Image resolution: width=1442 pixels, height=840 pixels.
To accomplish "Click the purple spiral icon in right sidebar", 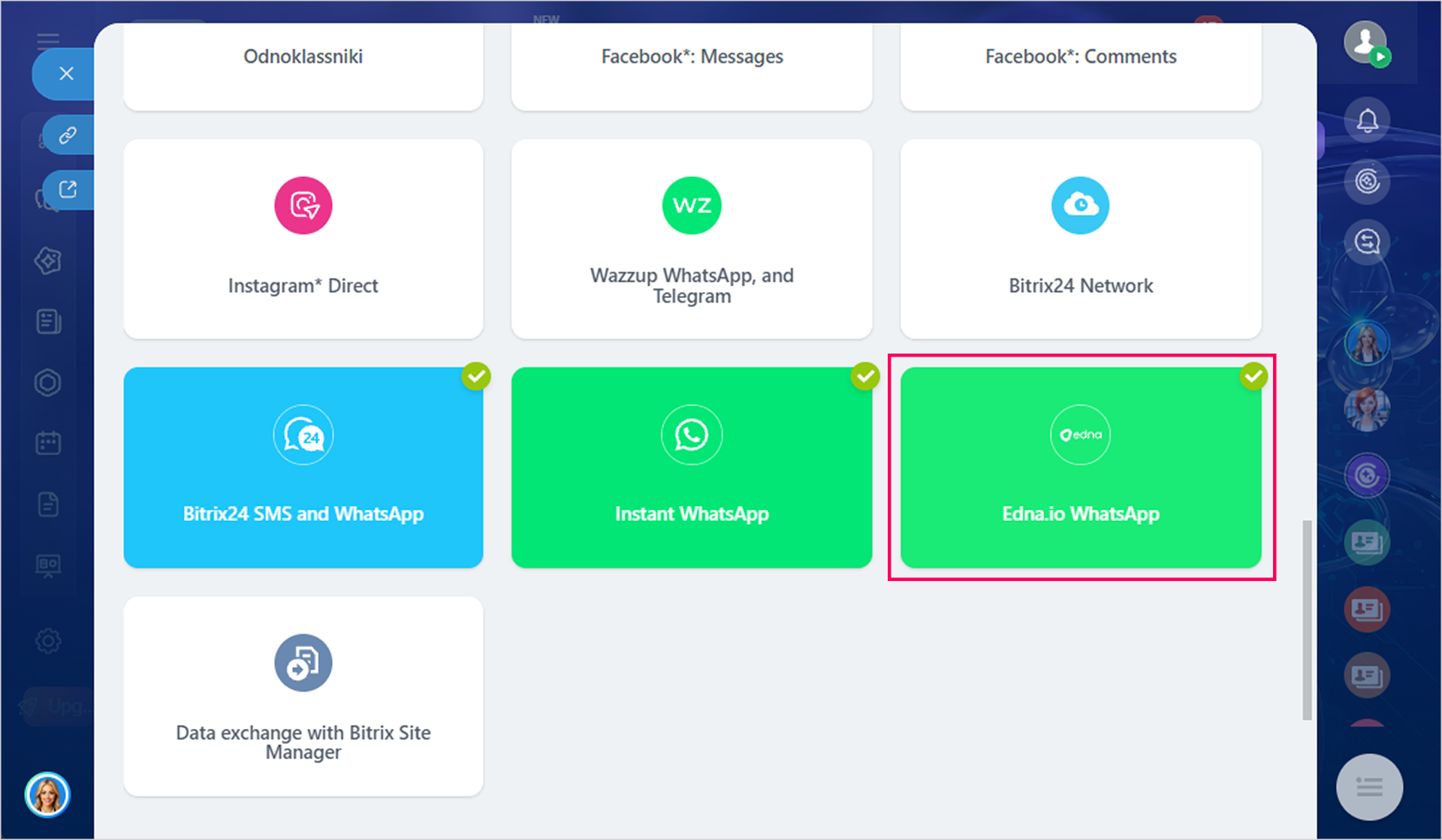I will (x=1367, y=475).
